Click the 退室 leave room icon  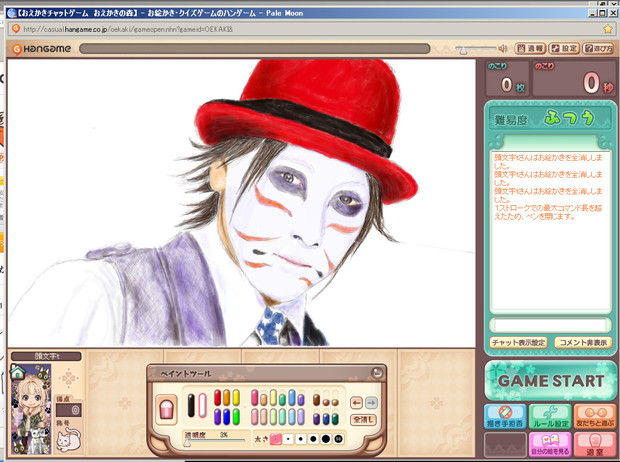[594, 443]
